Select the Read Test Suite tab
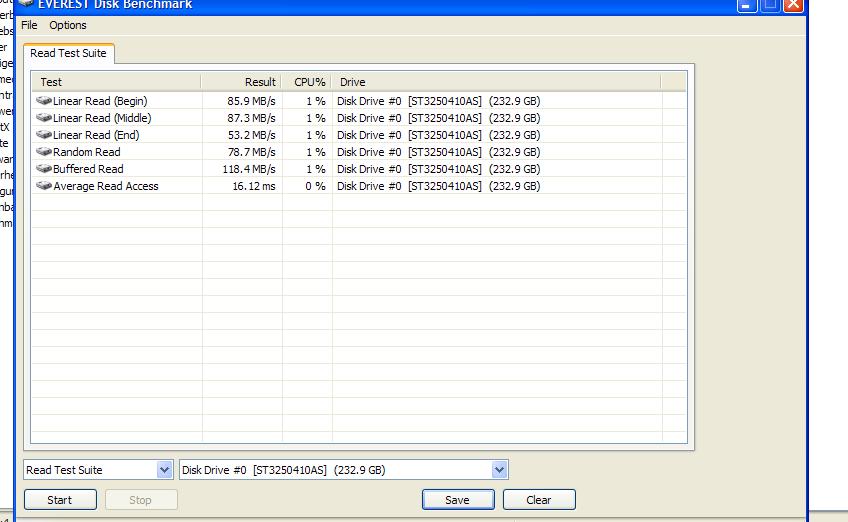The width and height of the screenshot is (848, 522). [68, 53]
